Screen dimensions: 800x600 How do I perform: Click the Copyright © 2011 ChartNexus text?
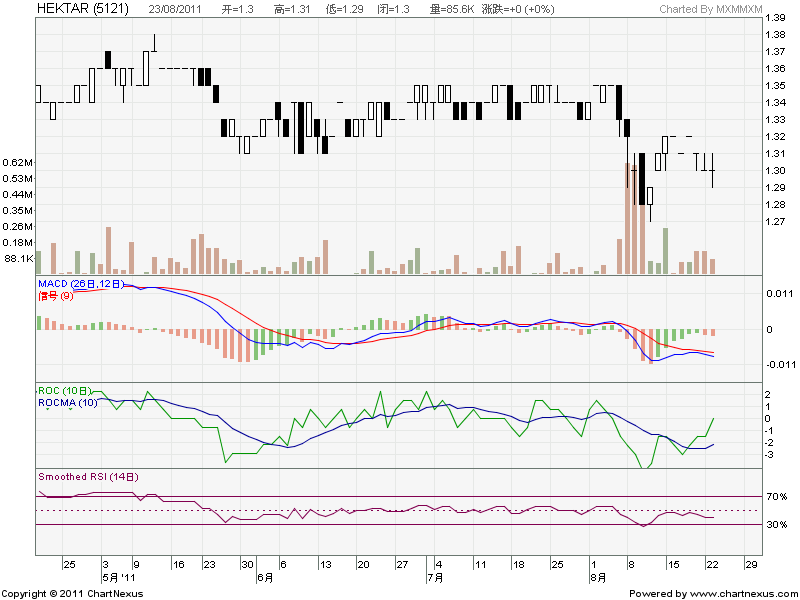72,593
